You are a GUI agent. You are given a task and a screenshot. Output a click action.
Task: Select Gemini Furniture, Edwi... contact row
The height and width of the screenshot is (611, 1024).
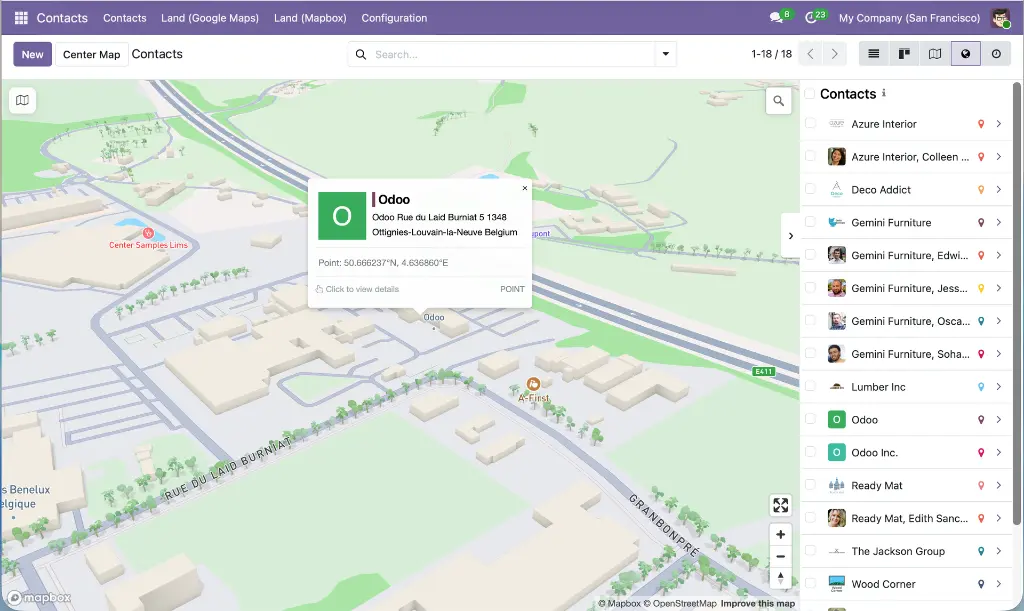[x=906, y=255]
